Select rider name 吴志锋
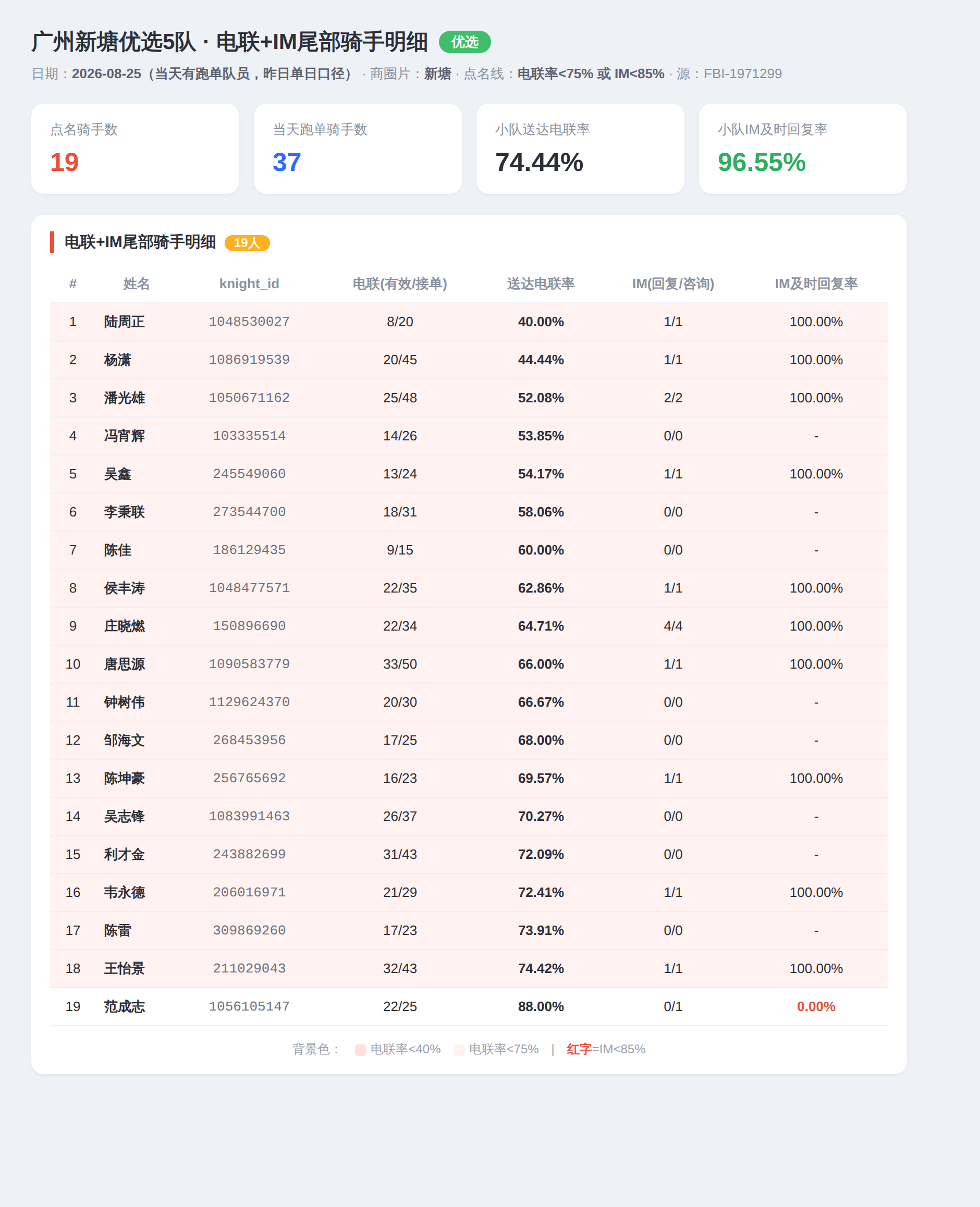Viewport: 980px width, 1207px height. (124, 817)
